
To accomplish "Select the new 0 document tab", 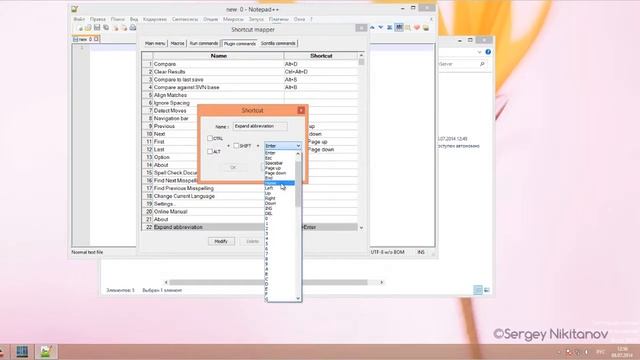I will pyautogui.click(x=86, y=39).
